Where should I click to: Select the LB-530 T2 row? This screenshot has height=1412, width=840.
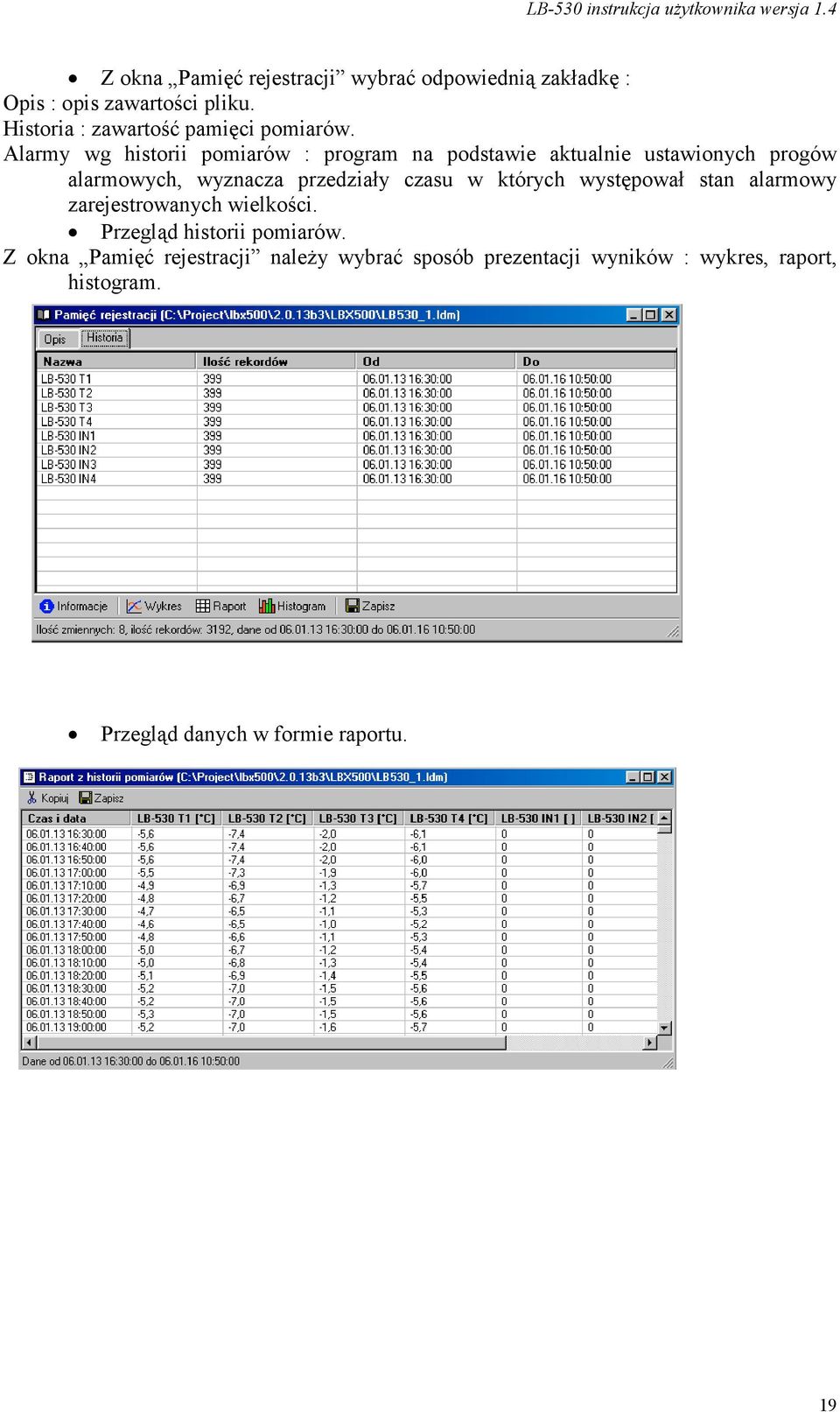click(356, 393)
